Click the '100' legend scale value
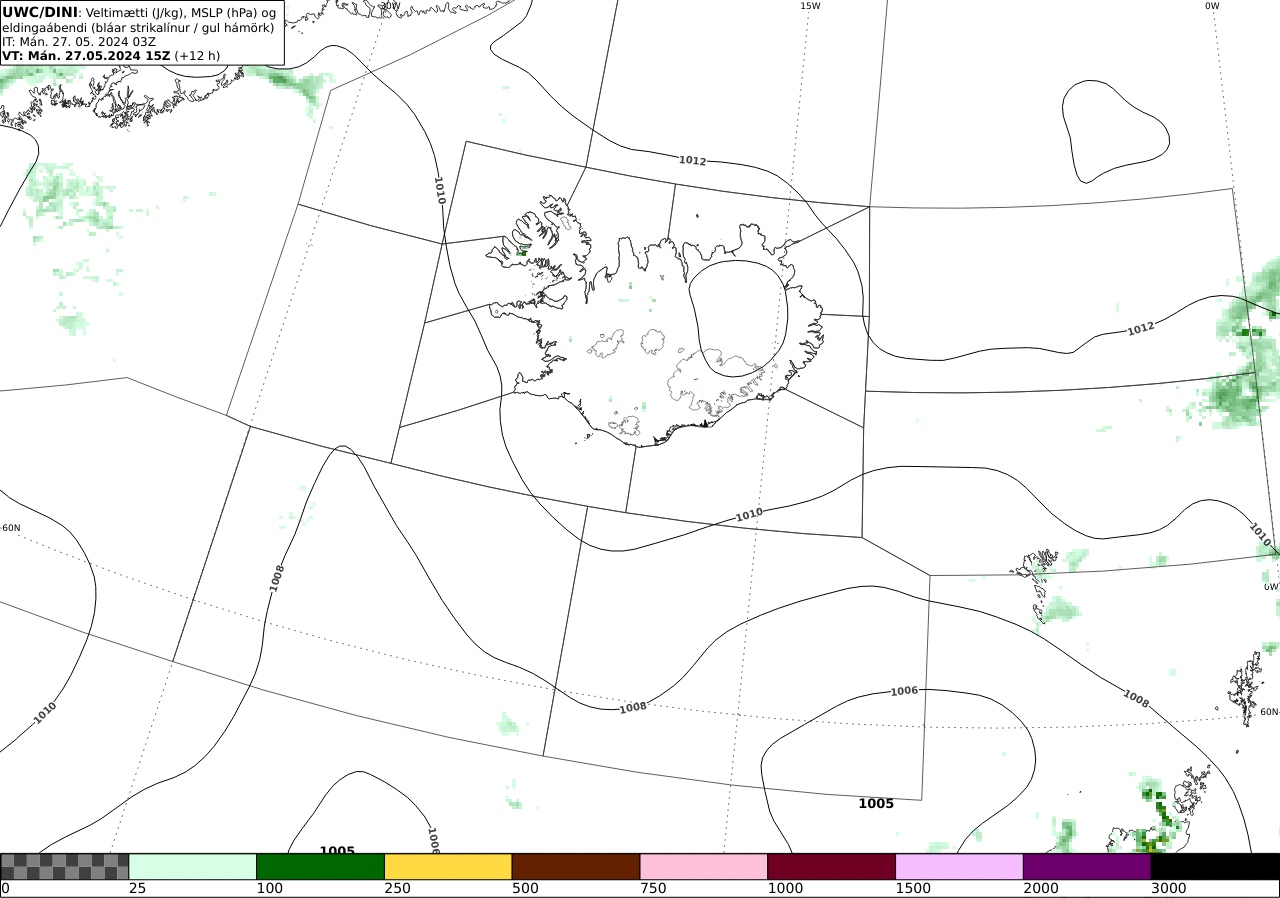 [269, 888]
